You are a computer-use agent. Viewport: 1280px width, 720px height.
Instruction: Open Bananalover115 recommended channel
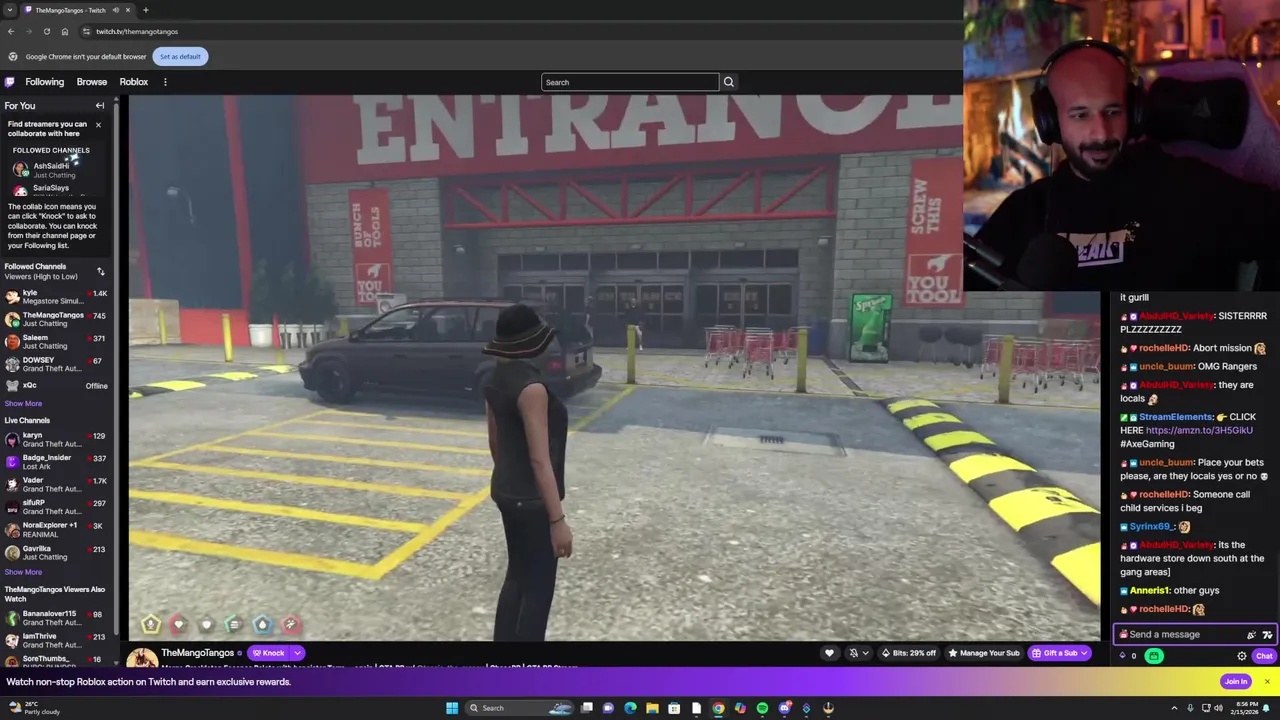tap(56, 618)
